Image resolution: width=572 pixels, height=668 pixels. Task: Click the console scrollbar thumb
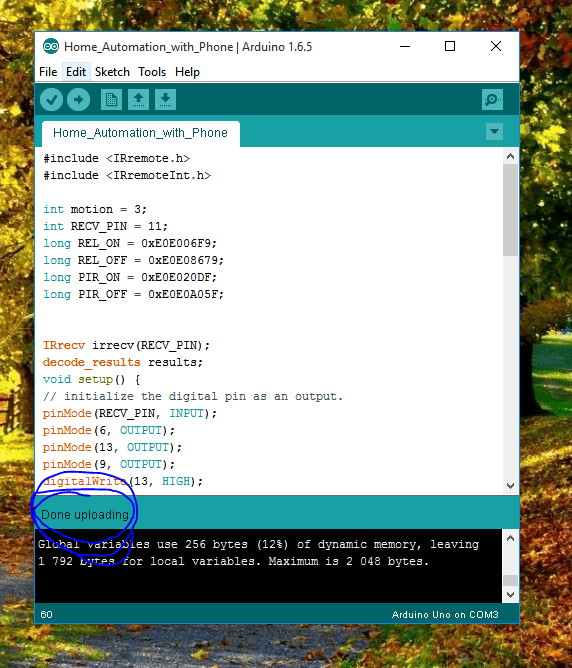click(x=510, y=581)
